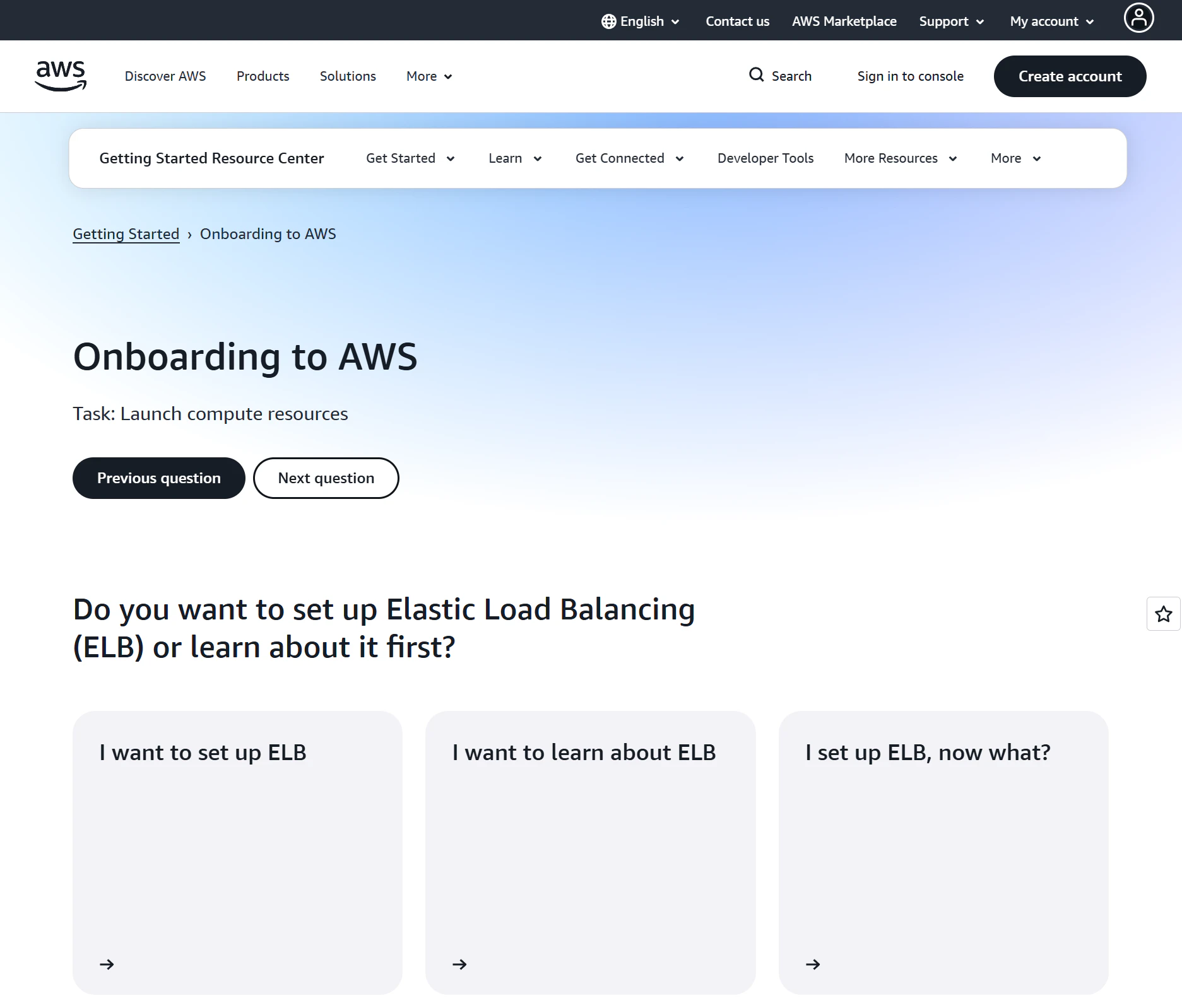Click the globe language icon
This screenshot has height=1008, width=1182.
pos(608,21)
